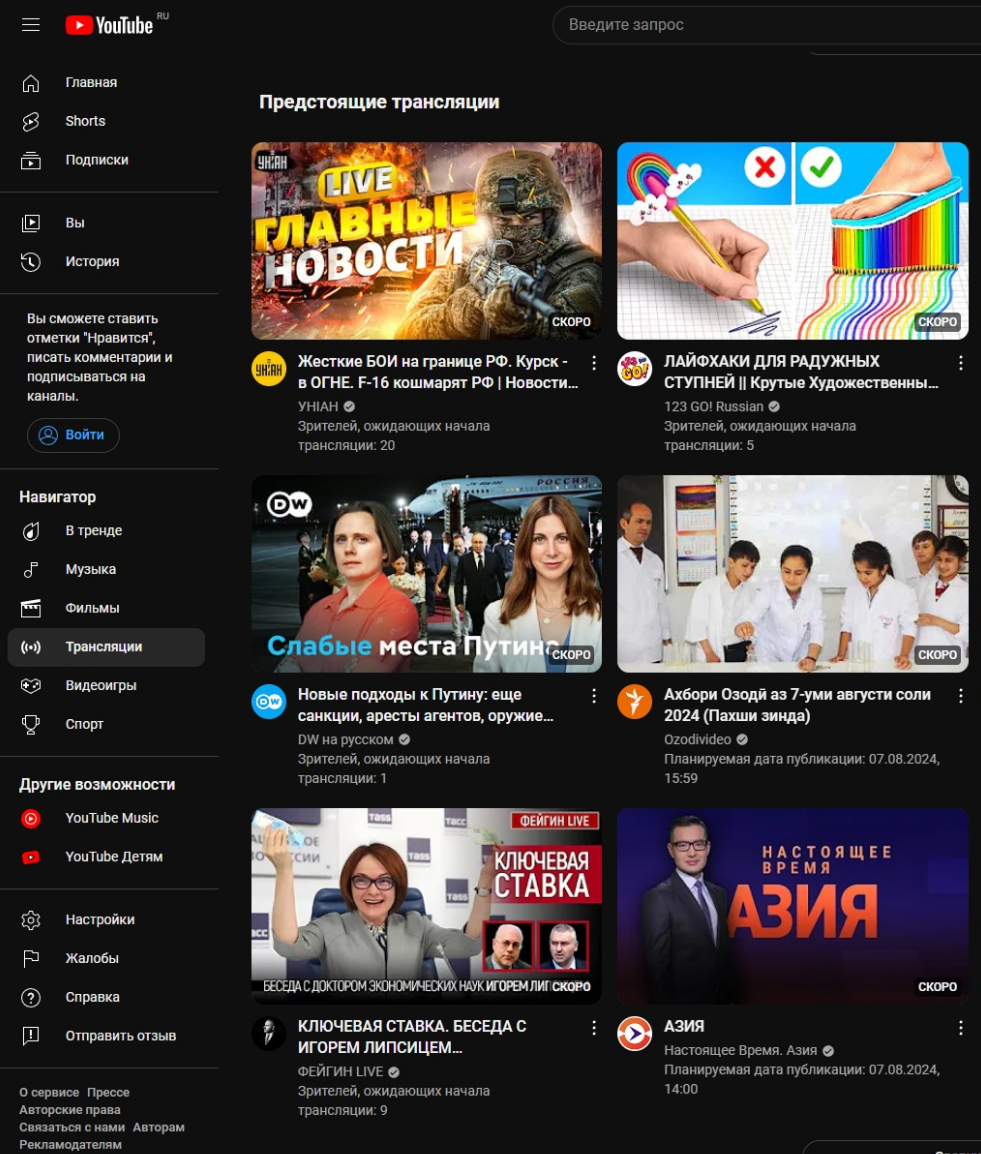Click the 123 GO! Russian channel name
This screenshot has height=1154, width=981.
[x=714, y=407]
